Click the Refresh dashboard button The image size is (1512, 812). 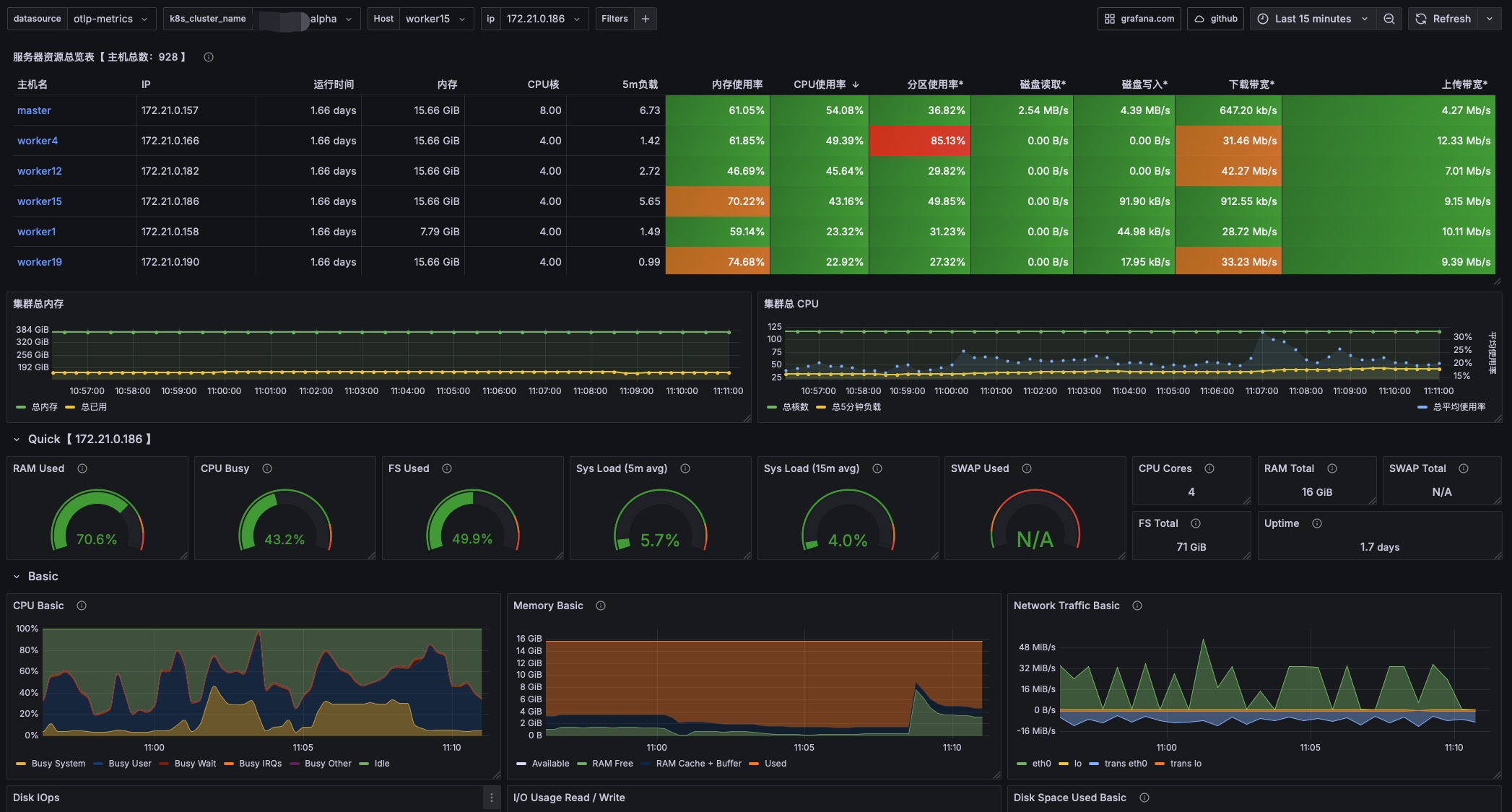1443,19
